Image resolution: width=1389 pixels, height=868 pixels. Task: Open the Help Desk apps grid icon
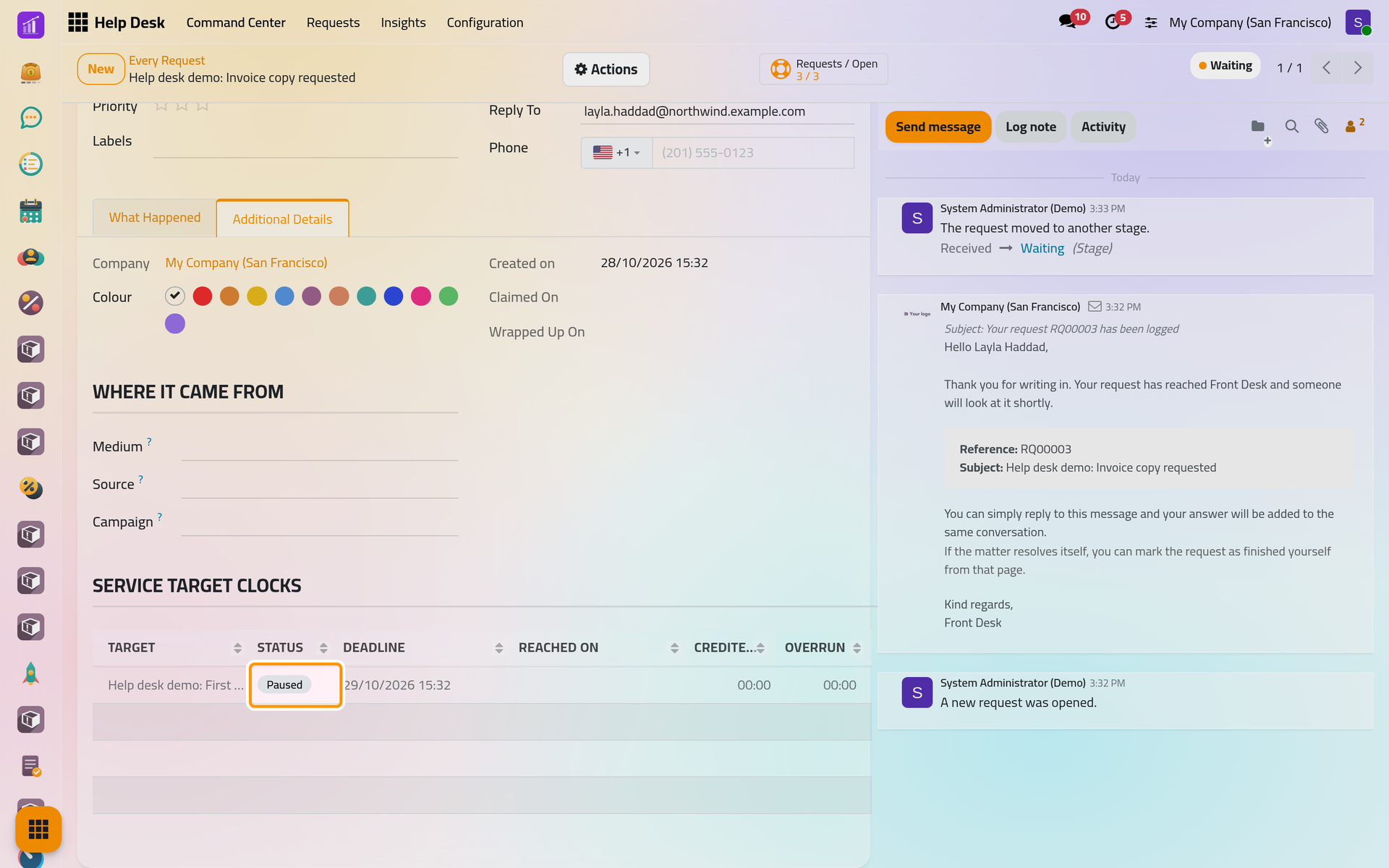pos(77,22)
